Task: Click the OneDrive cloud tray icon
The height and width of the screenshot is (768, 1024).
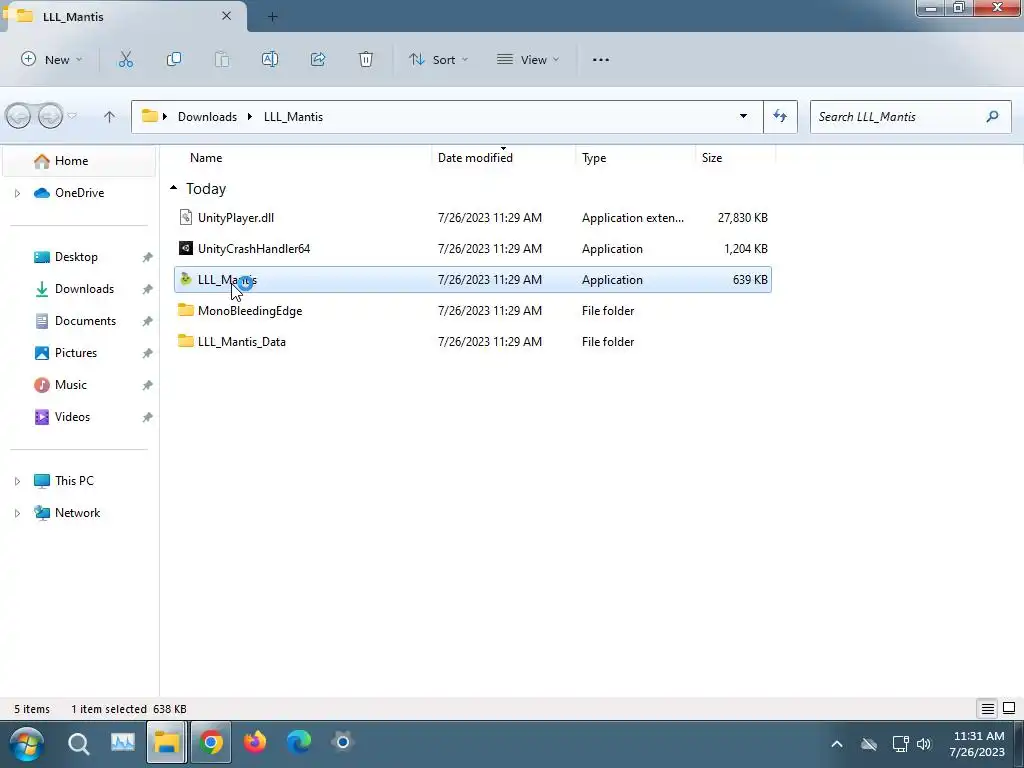Action: [x=869, y=744]
